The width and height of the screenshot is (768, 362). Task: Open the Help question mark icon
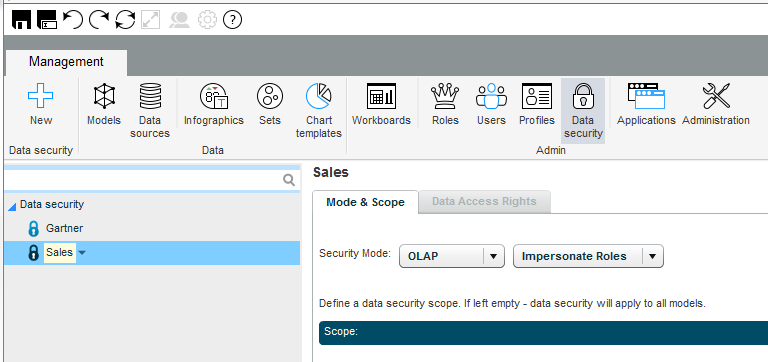coord(233,20)
